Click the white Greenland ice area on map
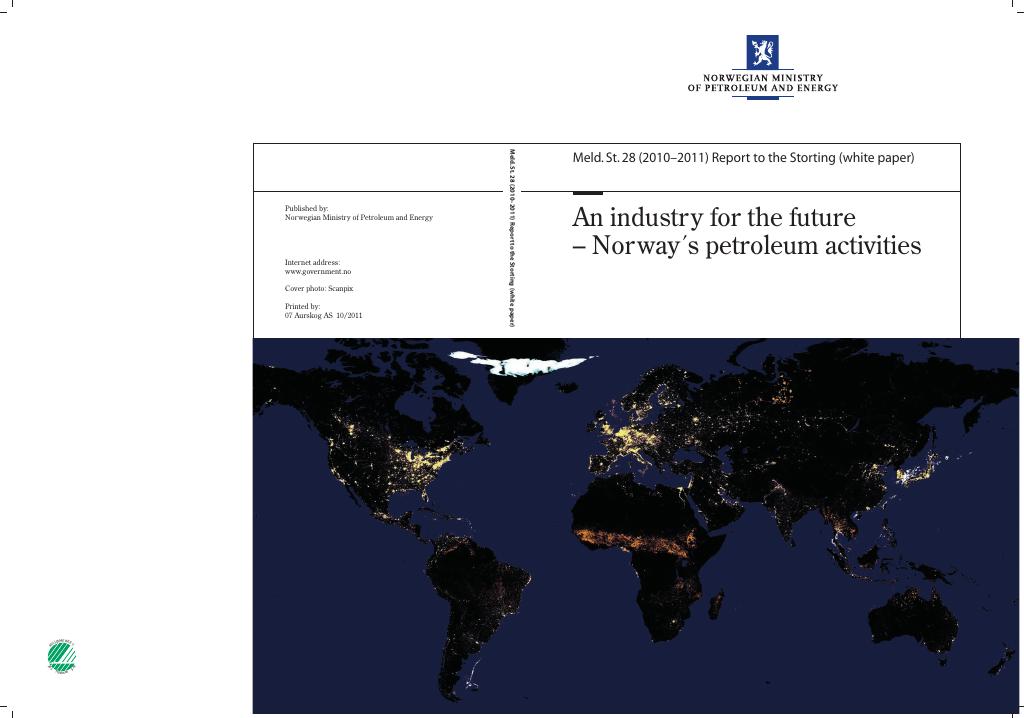Viewport: 1024px width, 718px height. point(522,362)
